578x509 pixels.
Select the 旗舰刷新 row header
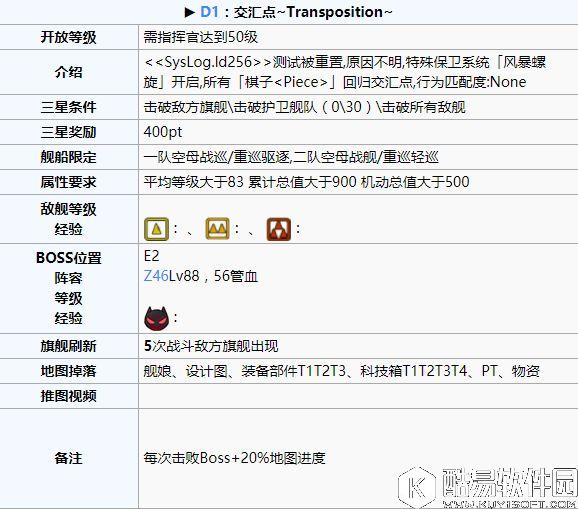(69, 346)
